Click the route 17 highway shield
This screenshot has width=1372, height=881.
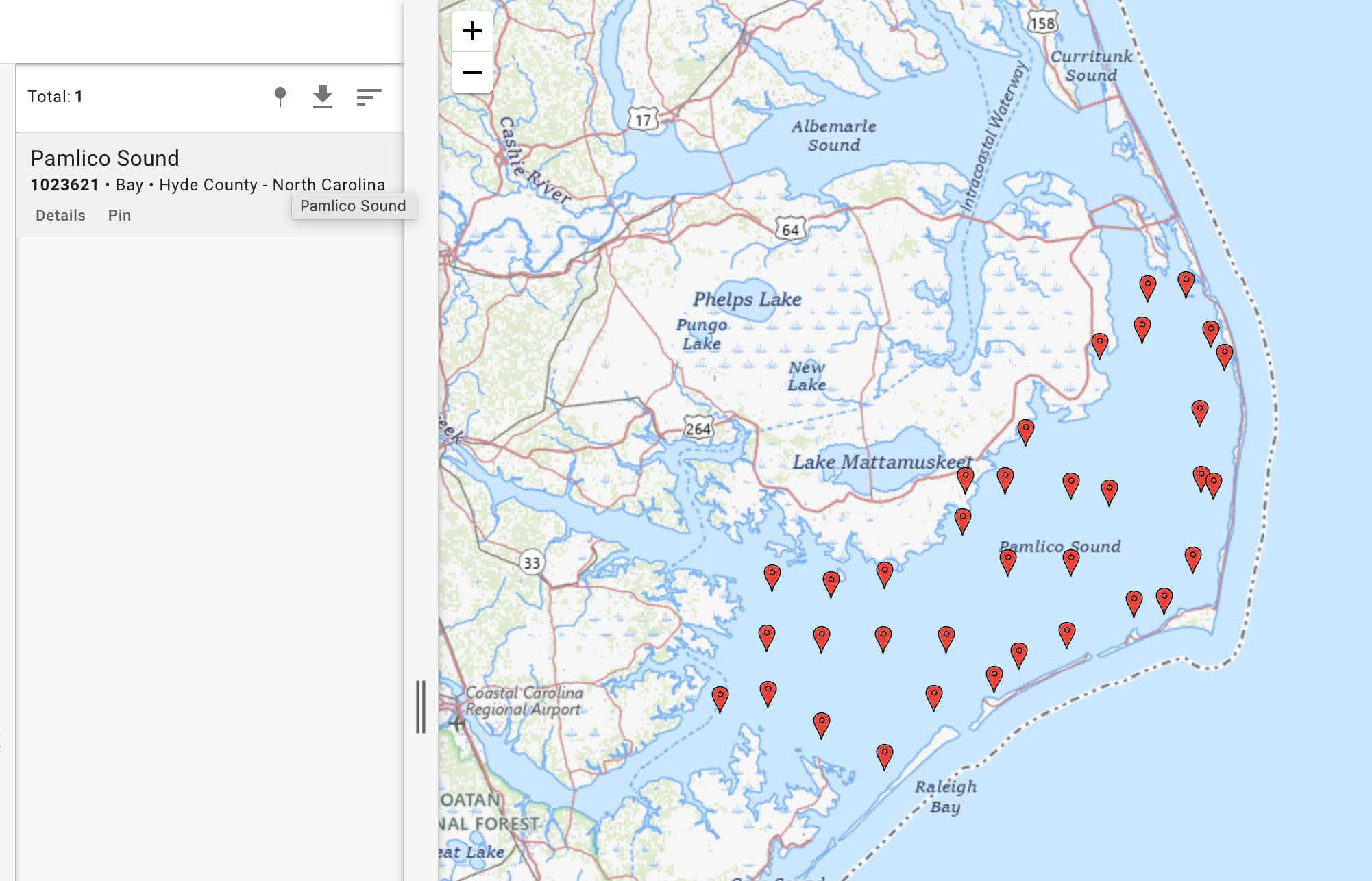point(643,121)
